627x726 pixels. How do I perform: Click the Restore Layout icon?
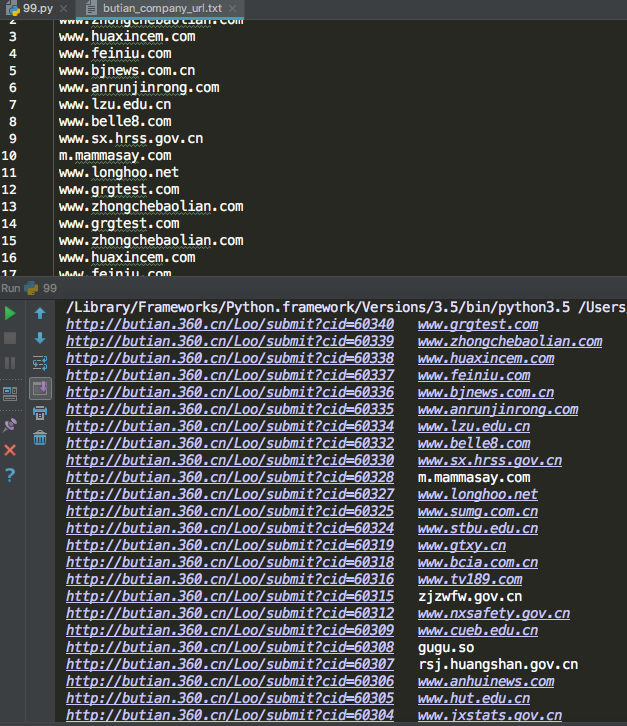[x=10, y=394]
